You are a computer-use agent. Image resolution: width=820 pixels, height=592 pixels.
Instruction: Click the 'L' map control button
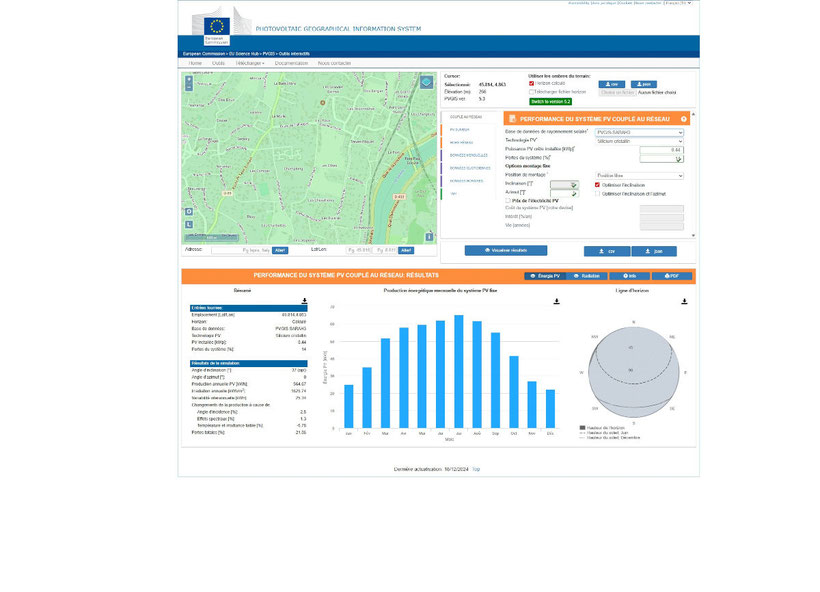tap(189, 224)
